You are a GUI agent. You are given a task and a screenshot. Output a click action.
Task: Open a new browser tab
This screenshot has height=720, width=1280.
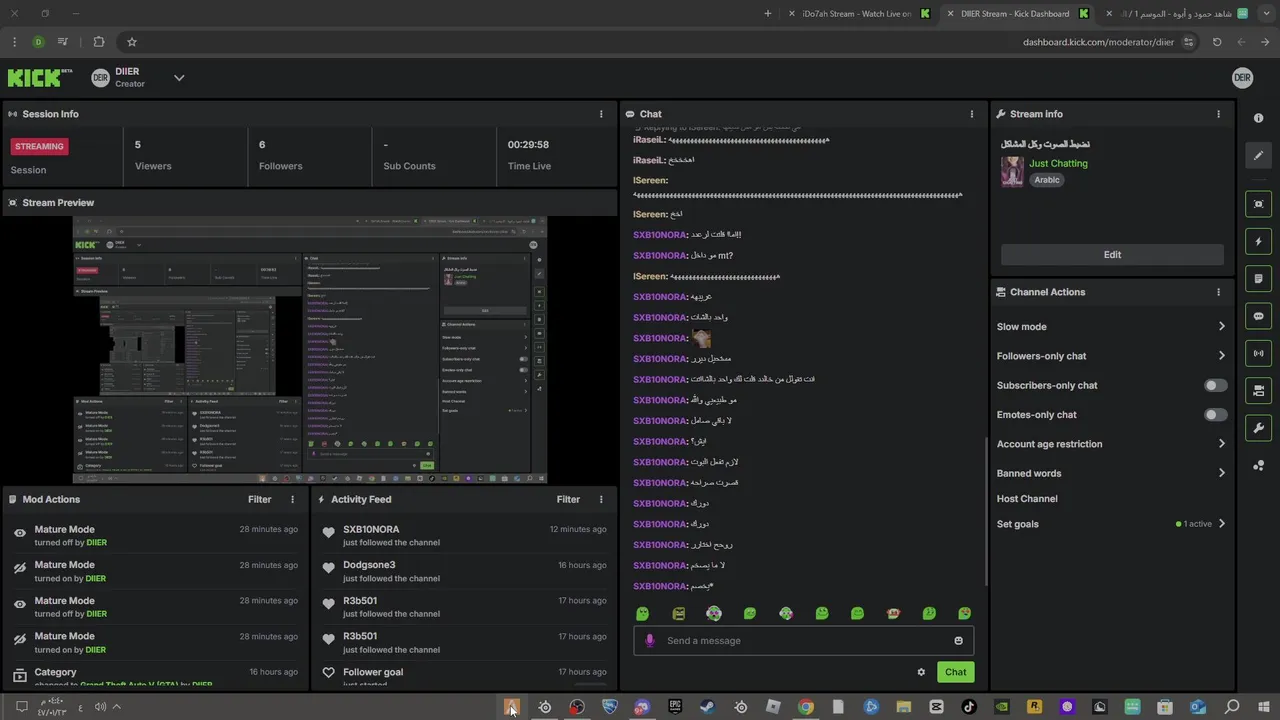tap(768, 14)
